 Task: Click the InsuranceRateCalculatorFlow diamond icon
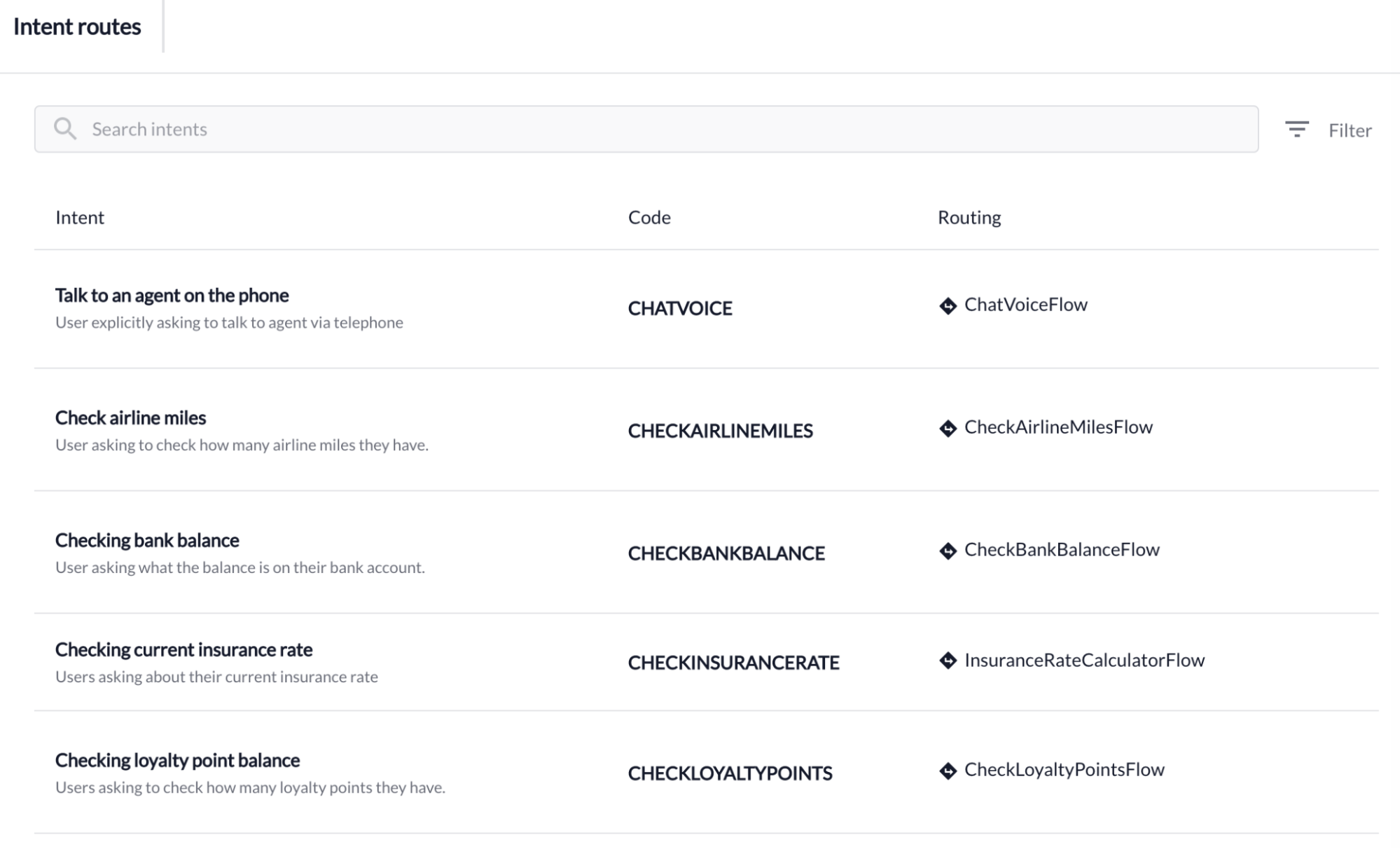(x=948, y=661)
